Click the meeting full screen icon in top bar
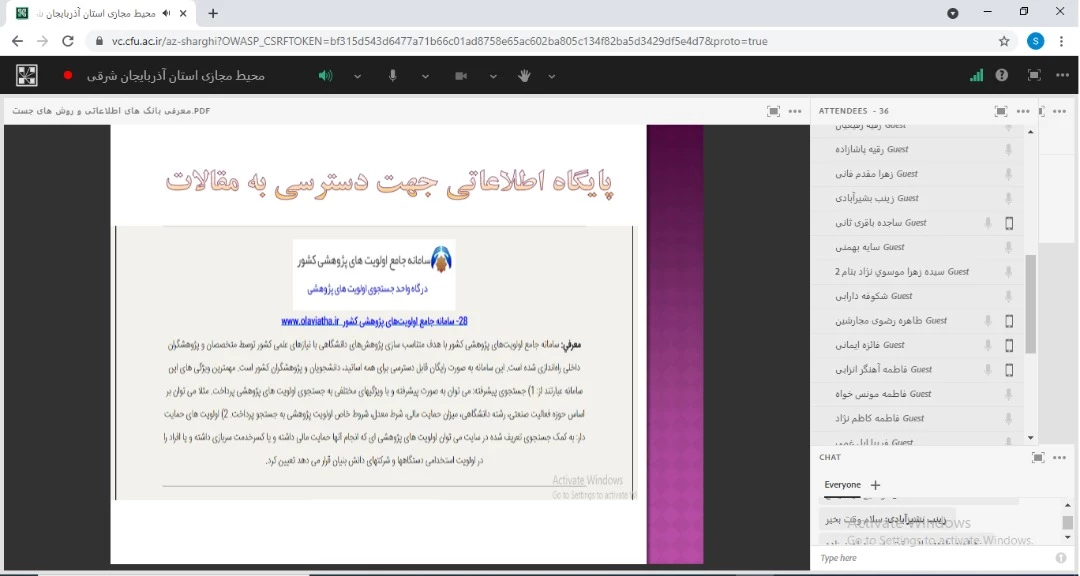The width and height of the screenshot is (1080, 576). tap(1034, 75)
